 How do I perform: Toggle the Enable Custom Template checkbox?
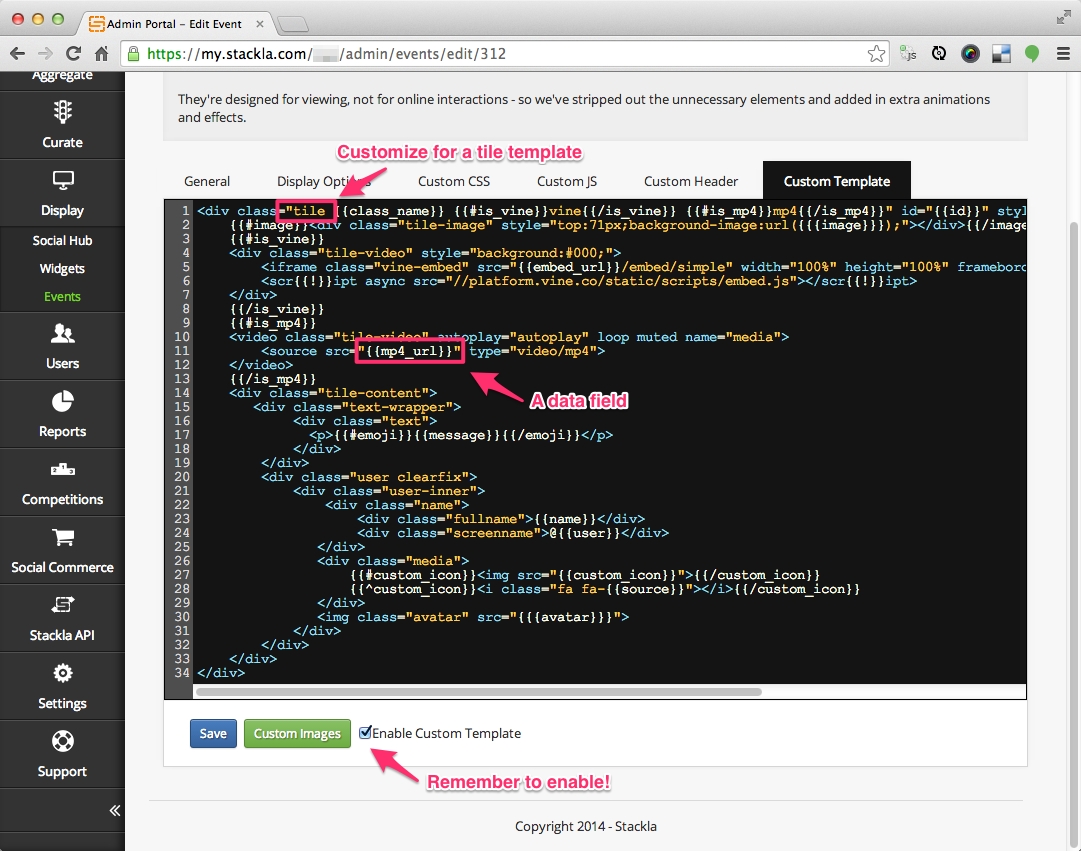(366, 733)
